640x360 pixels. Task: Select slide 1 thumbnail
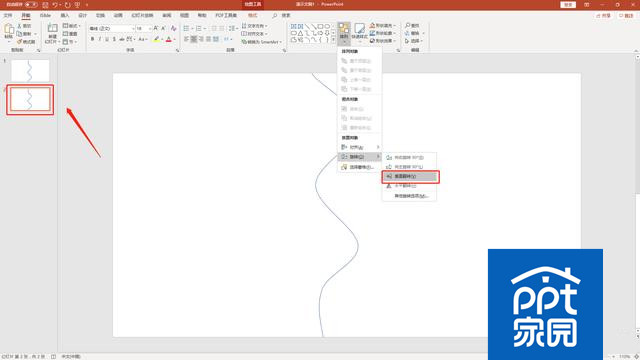(30, 71)
